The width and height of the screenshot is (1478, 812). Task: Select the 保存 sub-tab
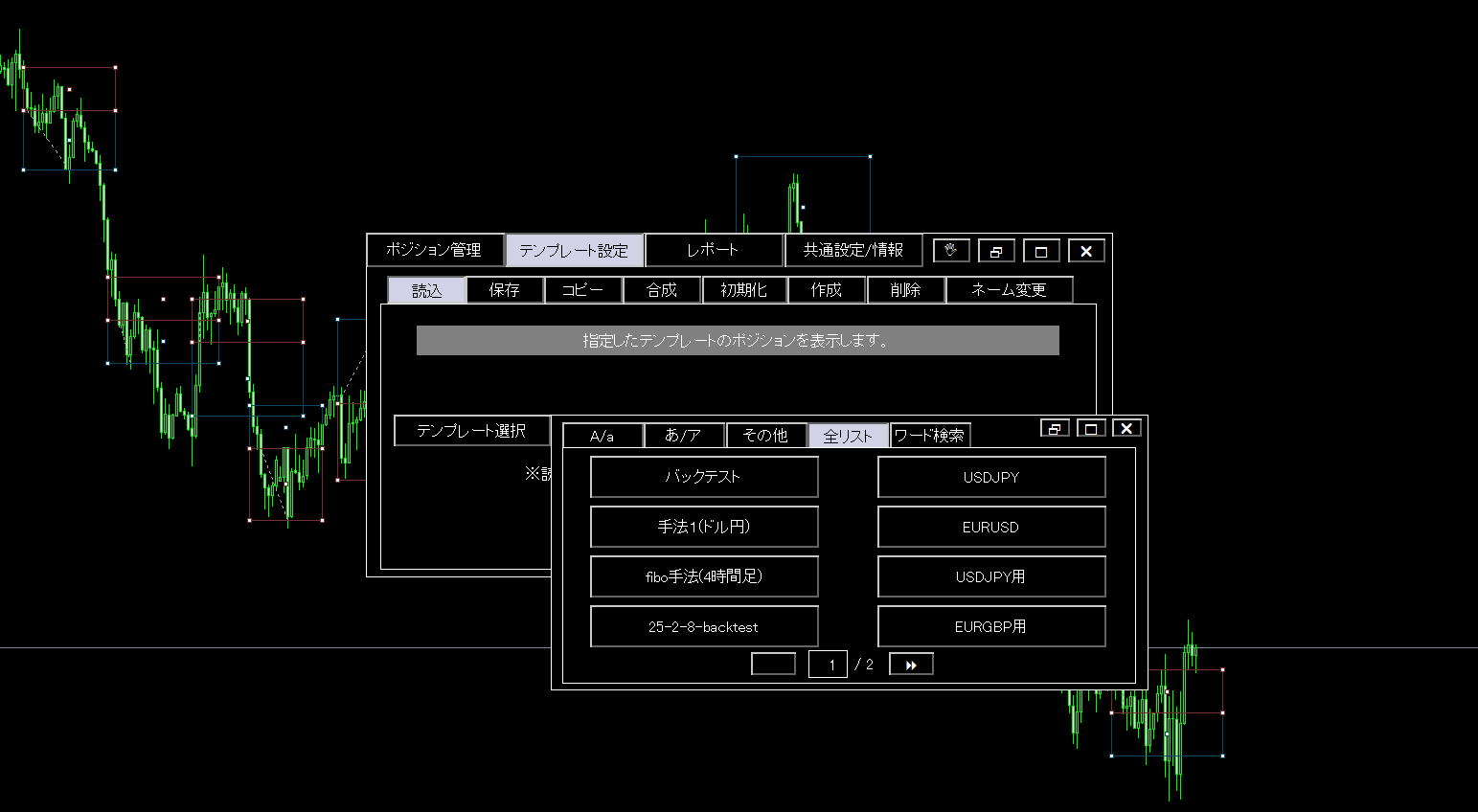tap(504, 289)
